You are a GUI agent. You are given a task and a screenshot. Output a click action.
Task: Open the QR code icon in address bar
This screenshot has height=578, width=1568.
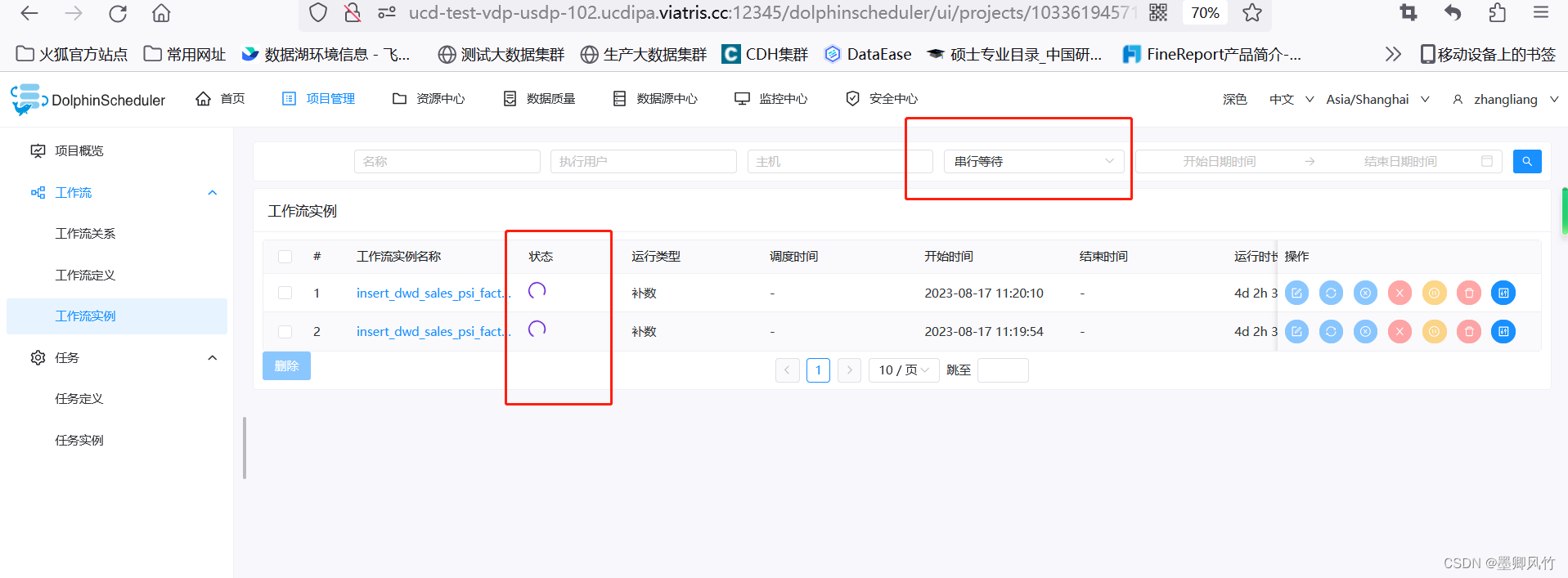click(x=1158, y=12)
